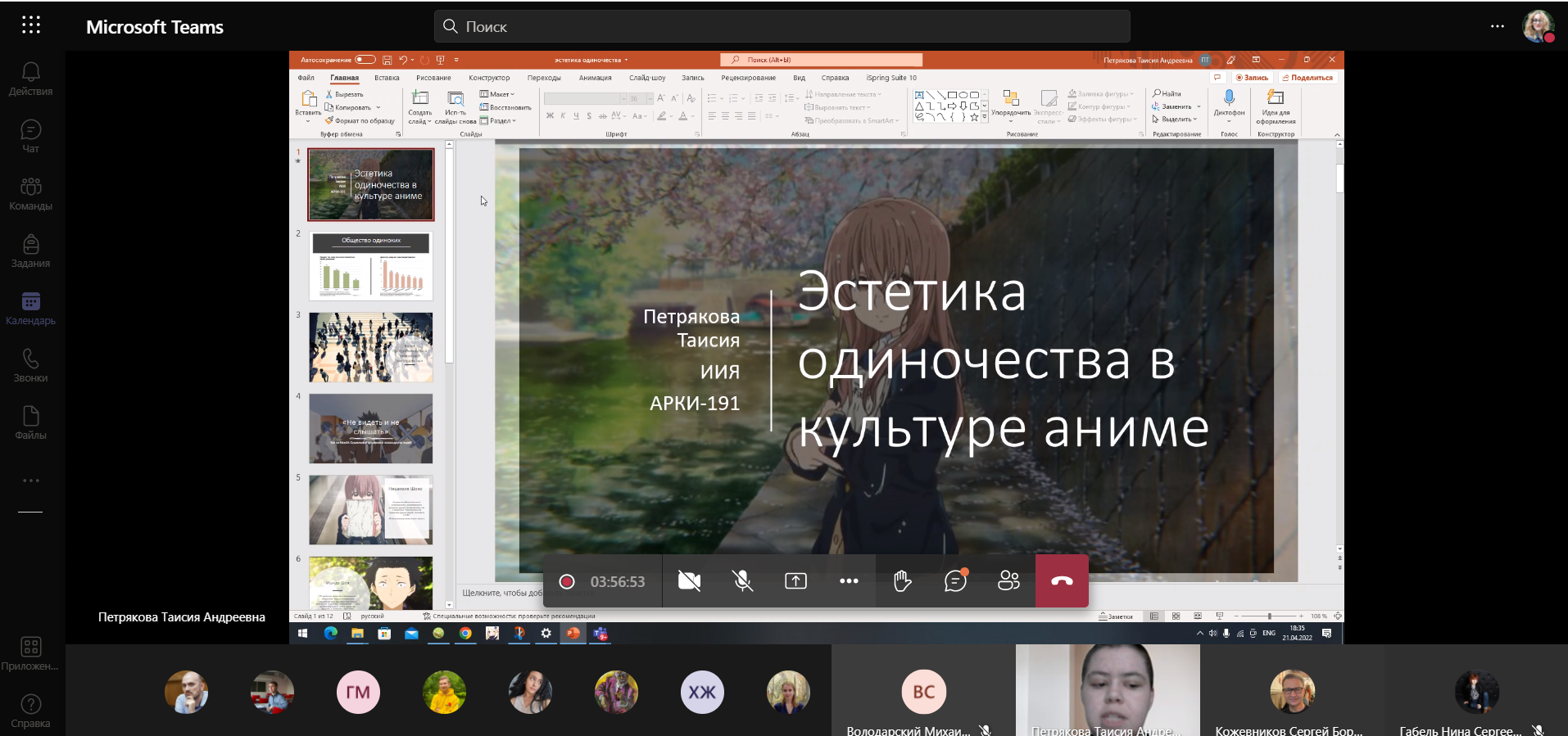Click the zoom slider in PowerPoint status bar

click(1269, 616)
